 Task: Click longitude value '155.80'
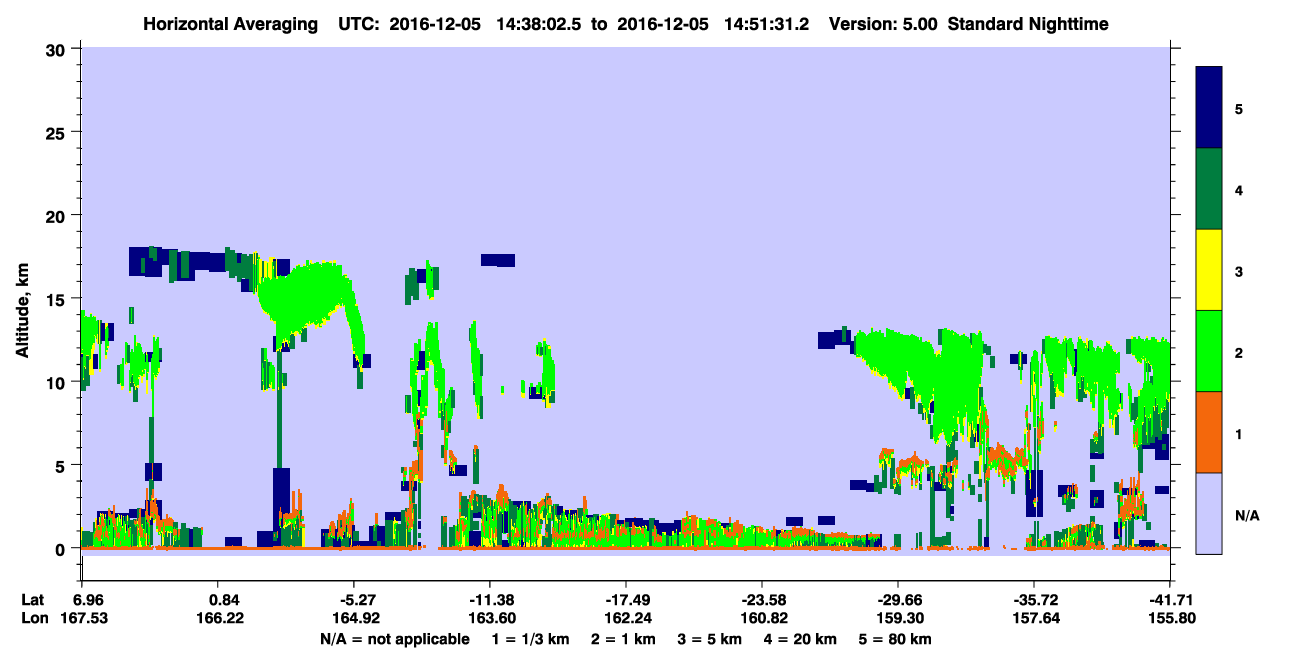[x=1170, y=618]
